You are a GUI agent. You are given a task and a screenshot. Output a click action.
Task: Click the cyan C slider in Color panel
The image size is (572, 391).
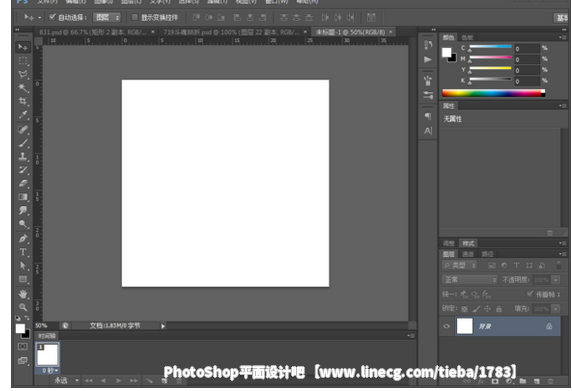click(490, 47)
